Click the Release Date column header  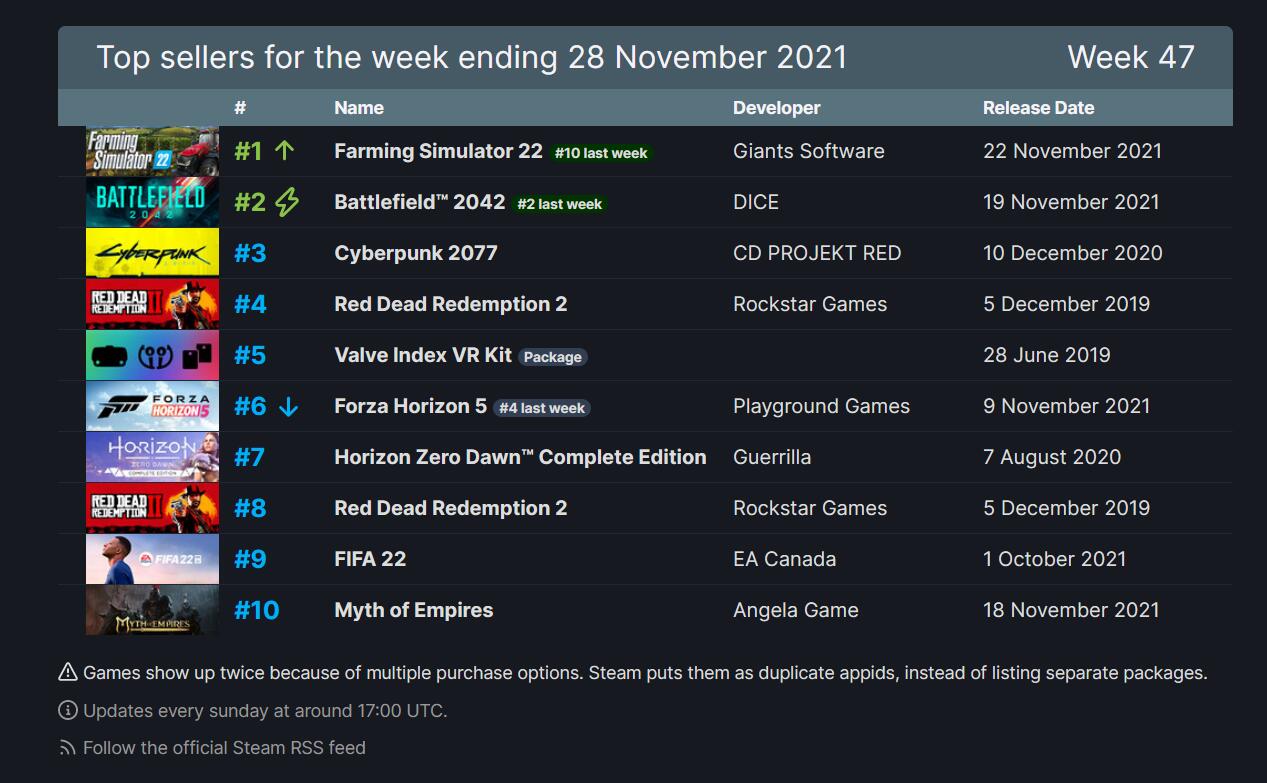[x=1038, y=108]
